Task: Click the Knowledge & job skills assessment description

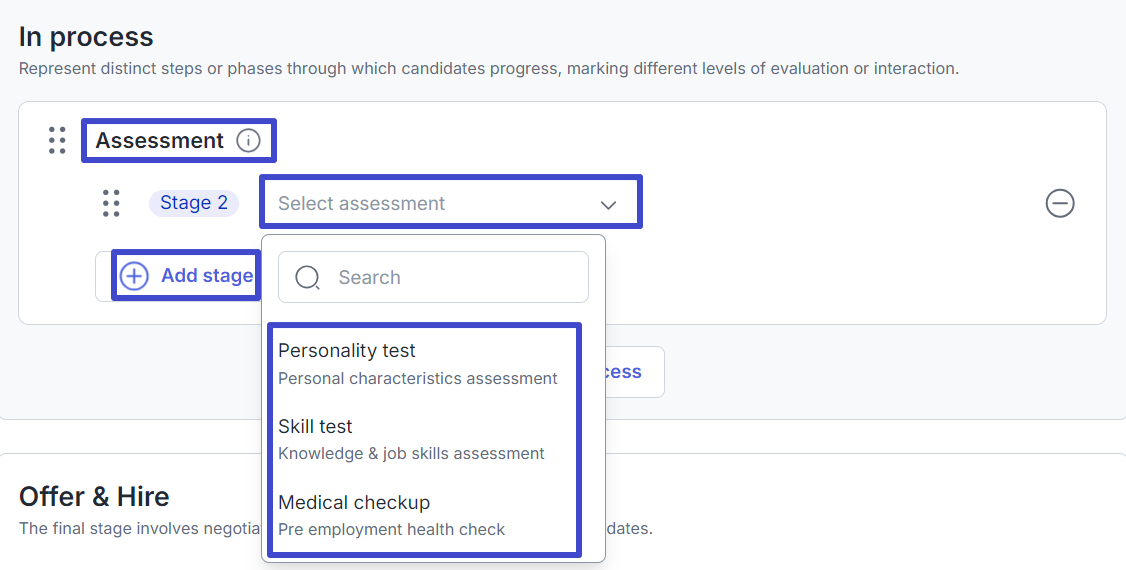Action: (411, 454)
